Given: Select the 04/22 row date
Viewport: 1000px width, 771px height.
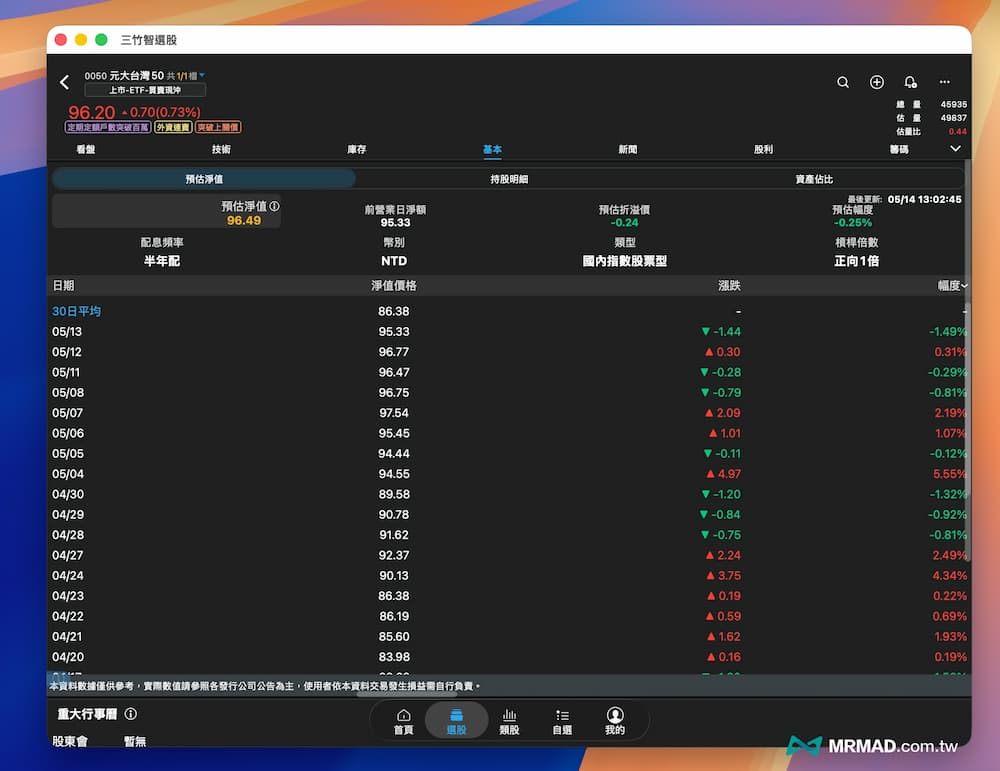Looking at the screenshot, I should (68, 617).
